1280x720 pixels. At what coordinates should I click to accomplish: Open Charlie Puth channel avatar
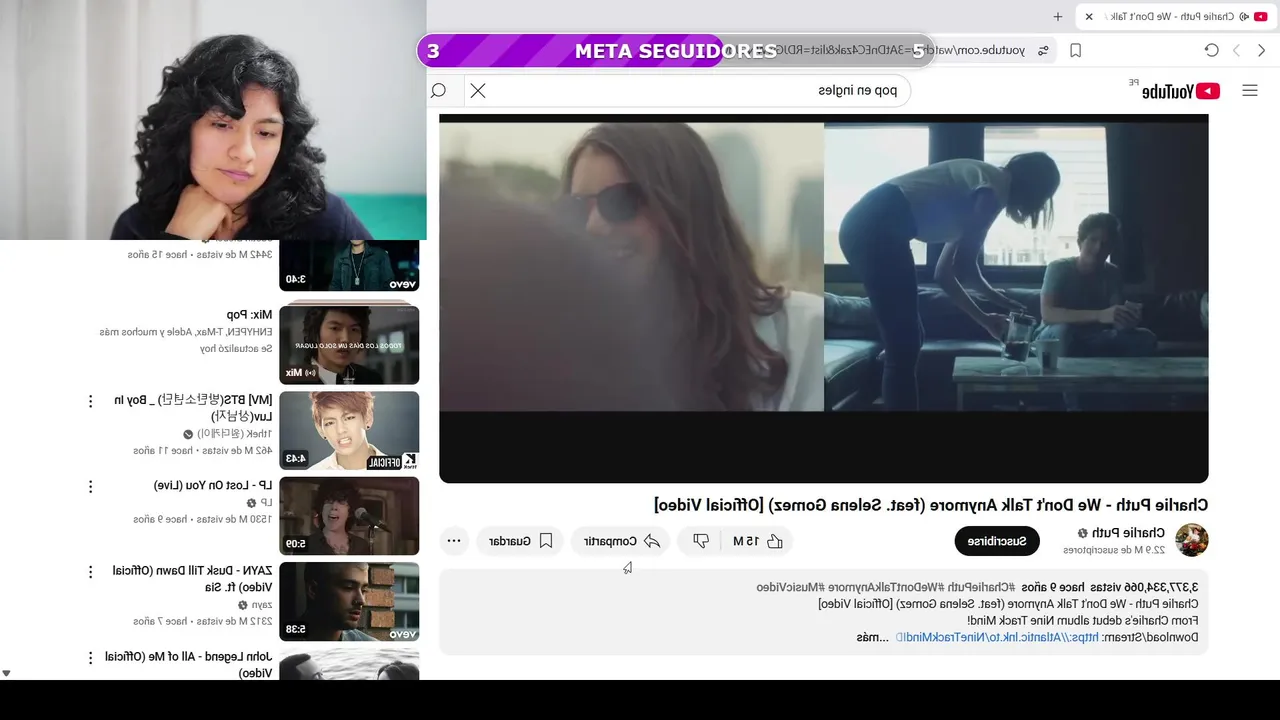click(x=1191, y=540)
